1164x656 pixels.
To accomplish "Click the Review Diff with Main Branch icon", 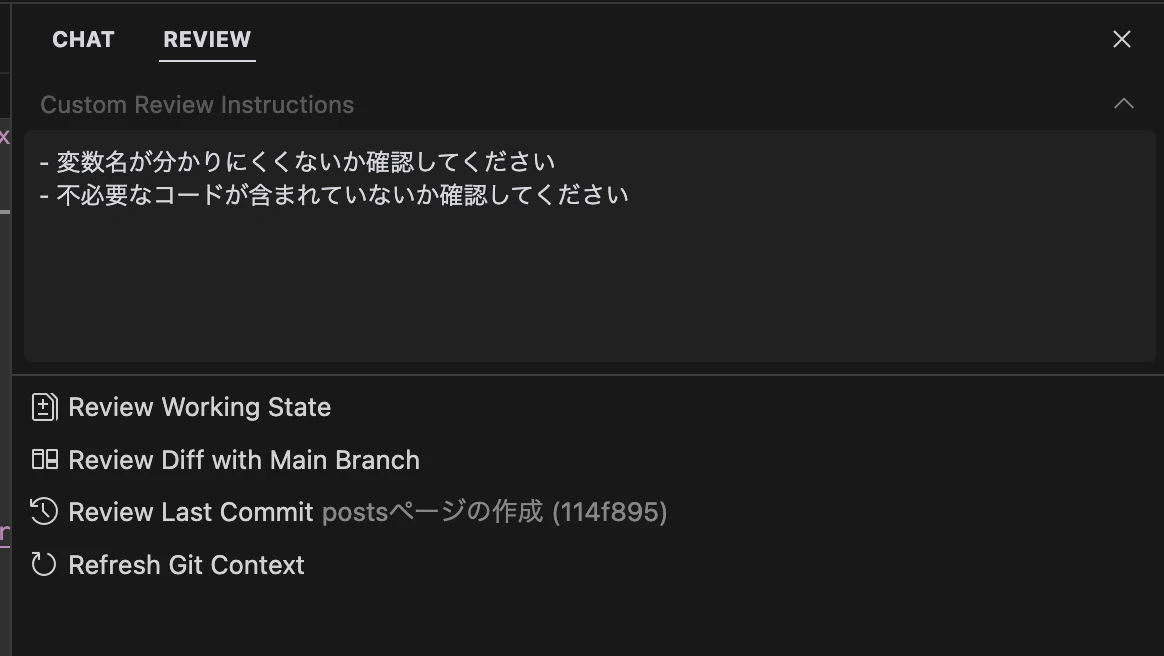I will click(x=44, y=460).
